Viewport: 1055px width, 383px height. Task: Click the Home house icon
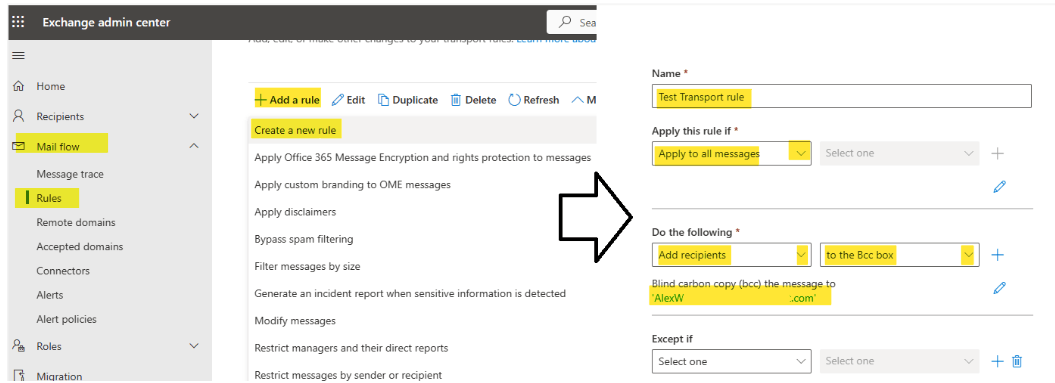coord(19,86)
